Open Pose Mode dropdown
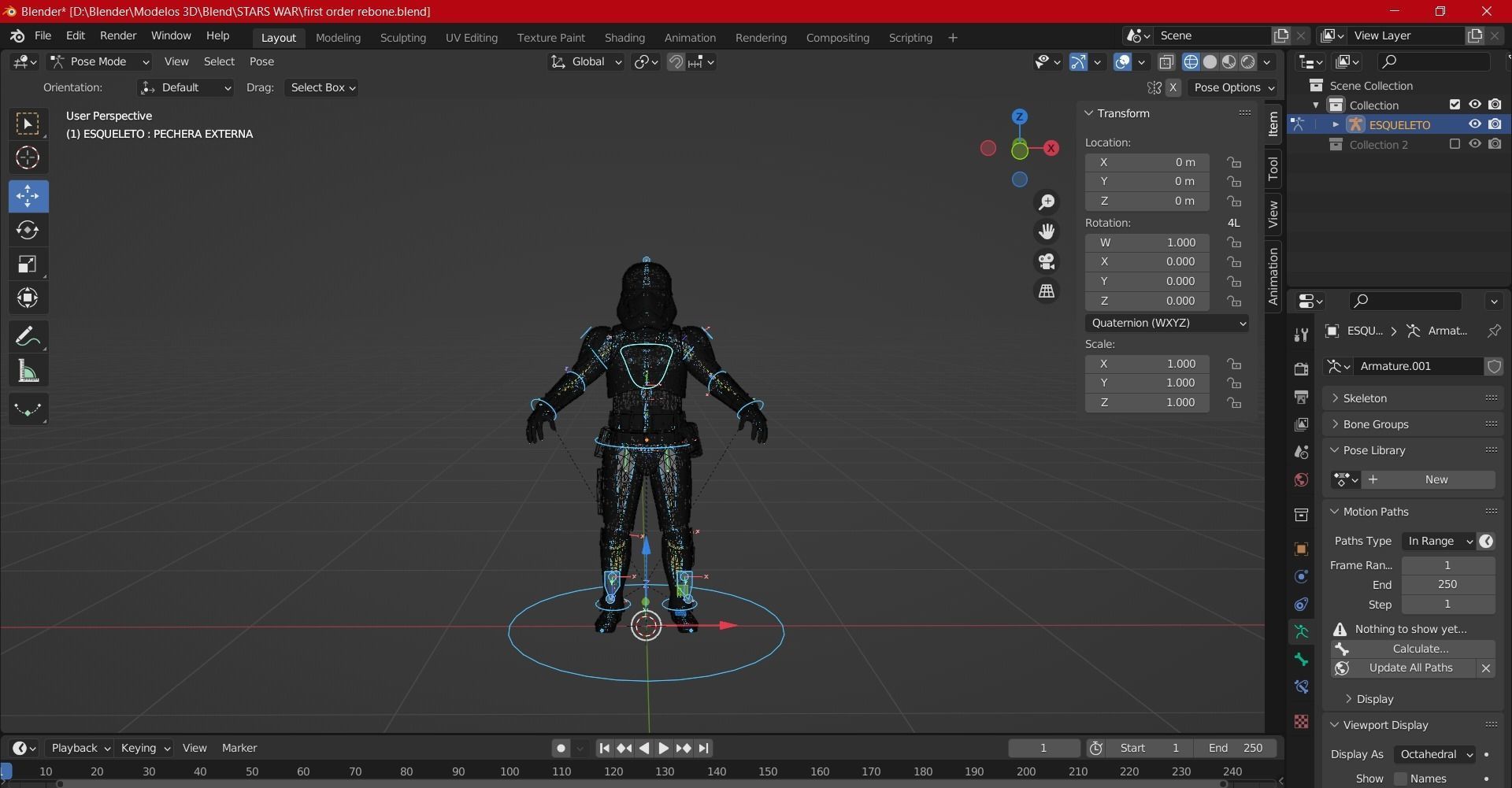The width and height of the screenshot is (1512, 788). [x=99, y=61]
